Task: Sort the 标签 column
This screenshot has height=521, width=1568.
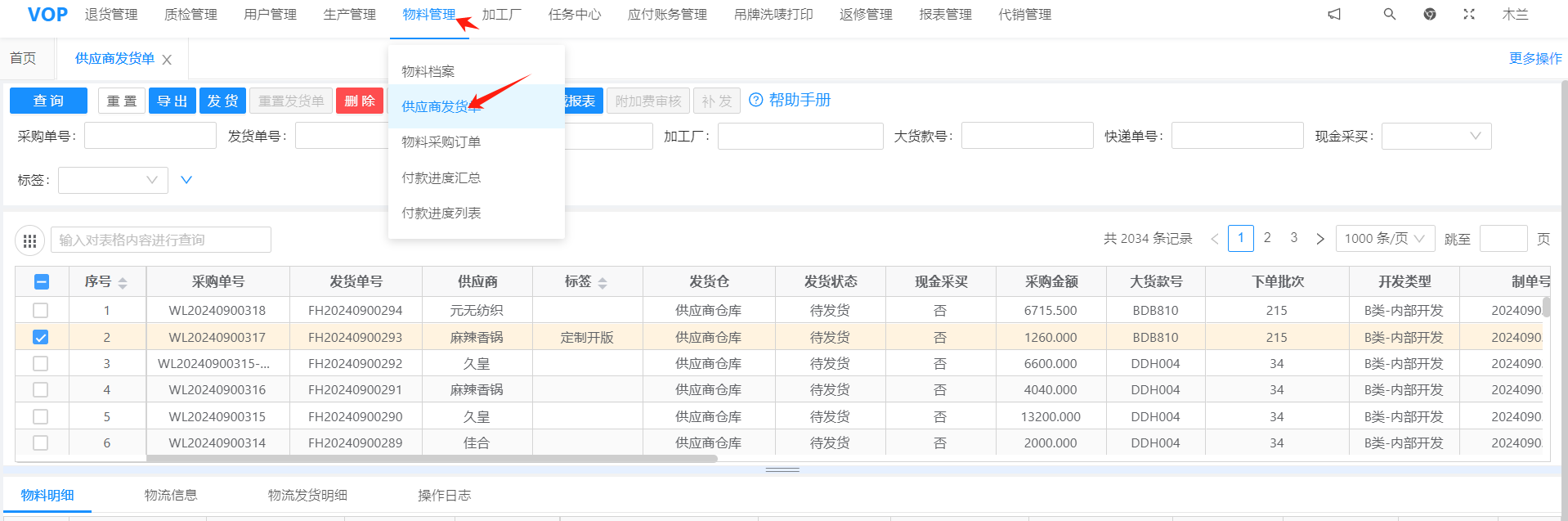Action: (603, 283)
